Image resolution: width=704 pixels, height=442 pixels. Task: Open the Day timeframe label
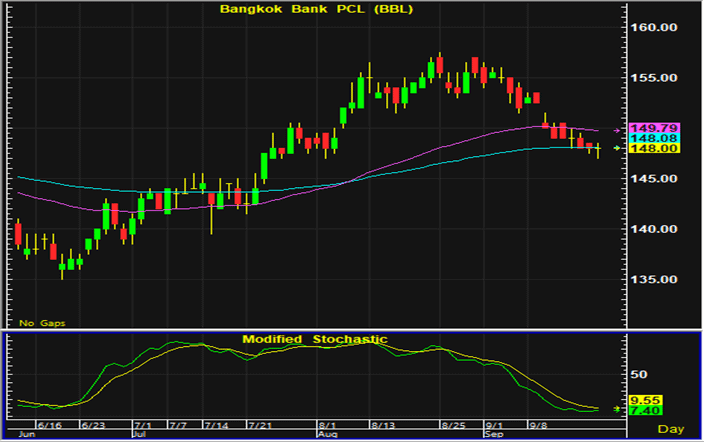pyautogui.click(x=671, y=428)
